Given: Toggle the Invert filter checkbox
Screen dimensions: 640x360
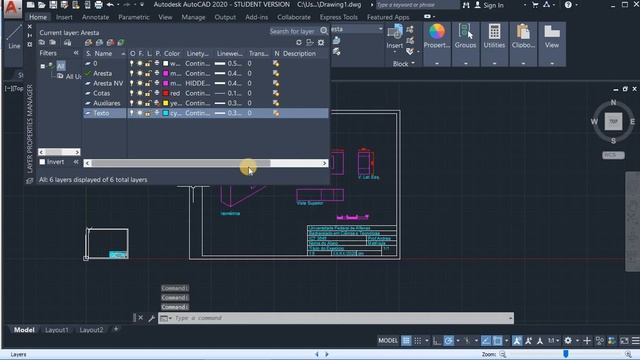Looking at the screenshot, I should pyautogui.click(x=42, y=162).
